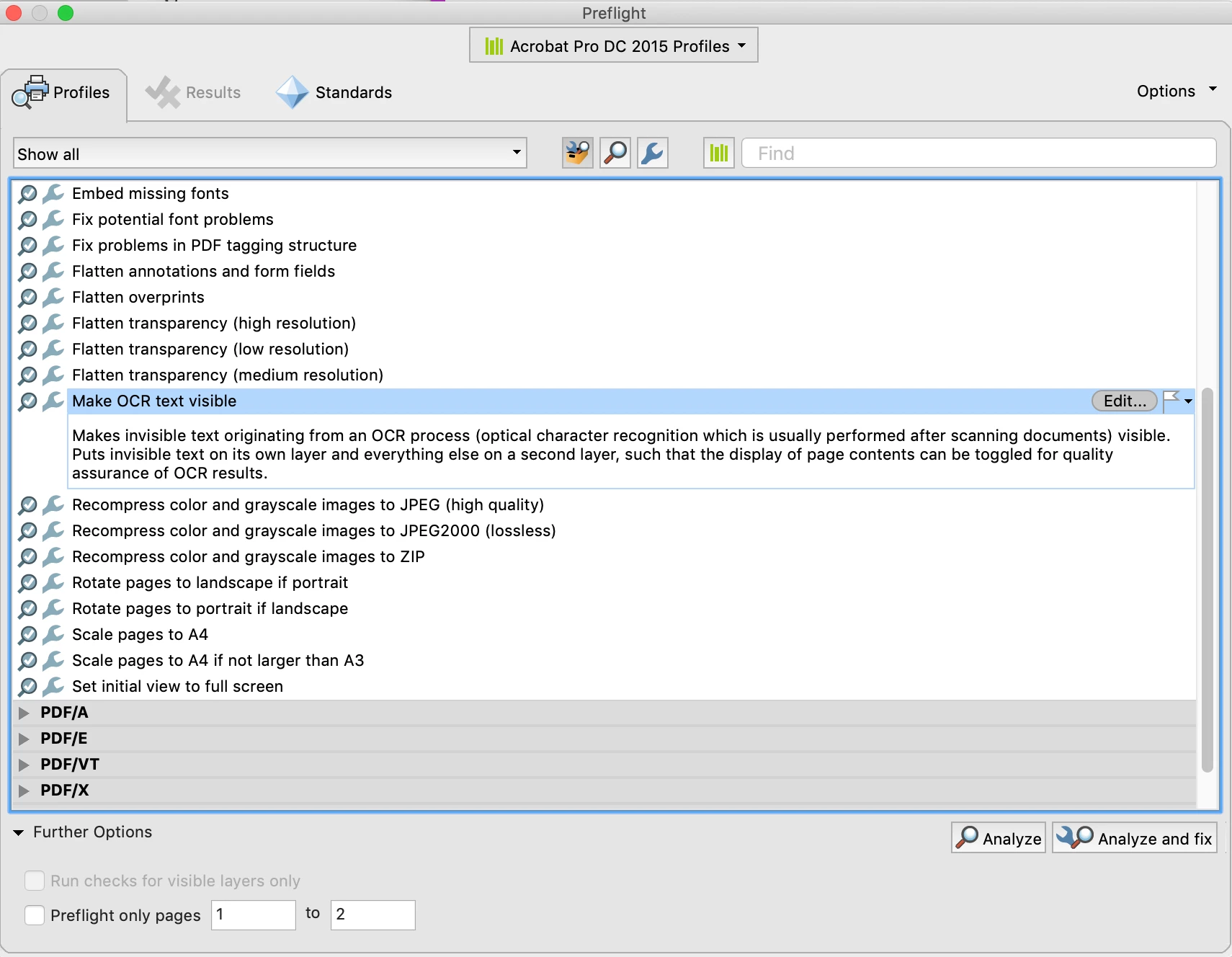Screen dimensions: 1232x957
Task: Toggle Run checks for visible layers only checkbox
Action: [35, 881]
